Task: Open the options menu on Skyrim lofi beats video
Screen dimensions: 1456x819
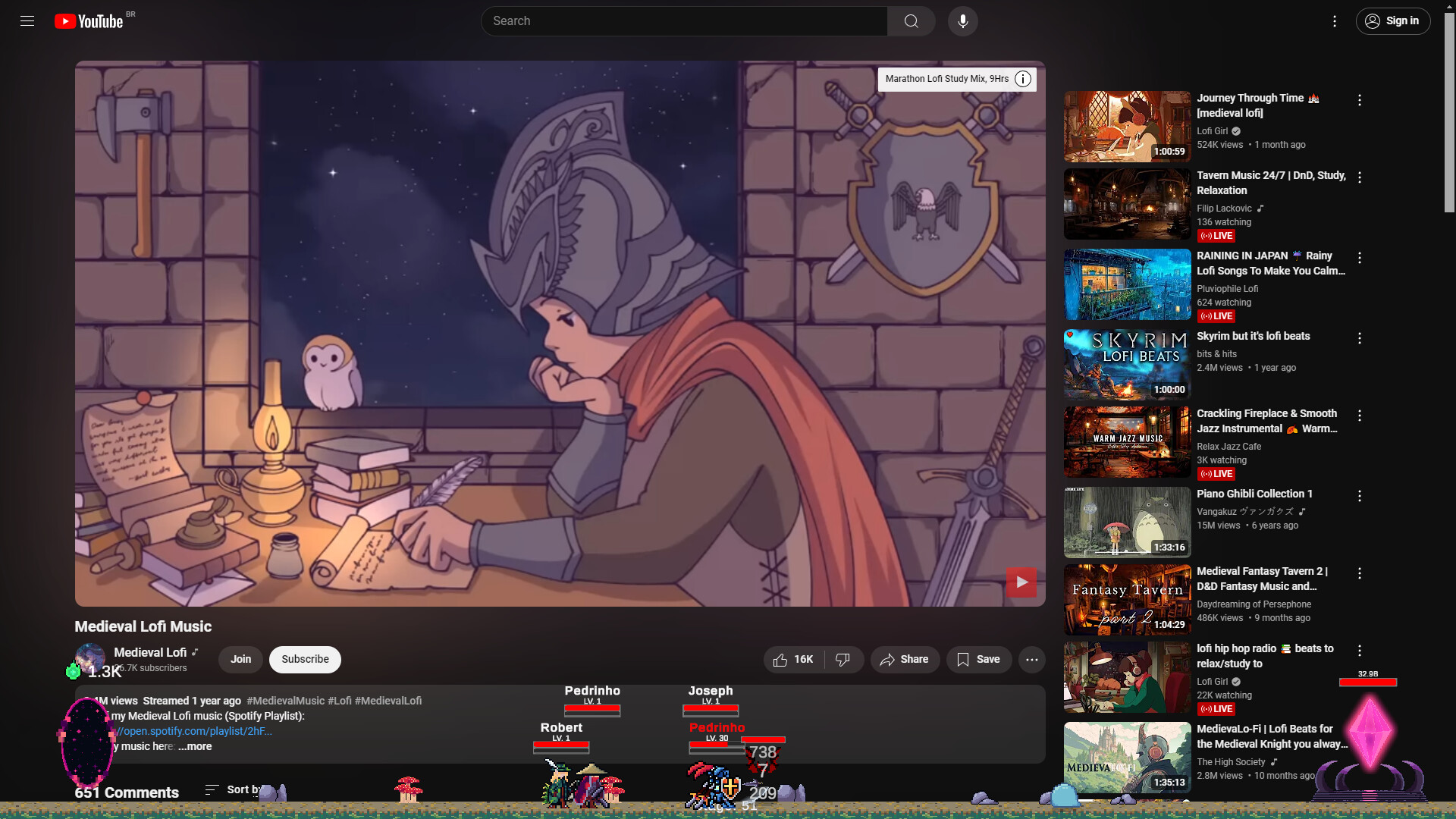Action: [1360, 338]
